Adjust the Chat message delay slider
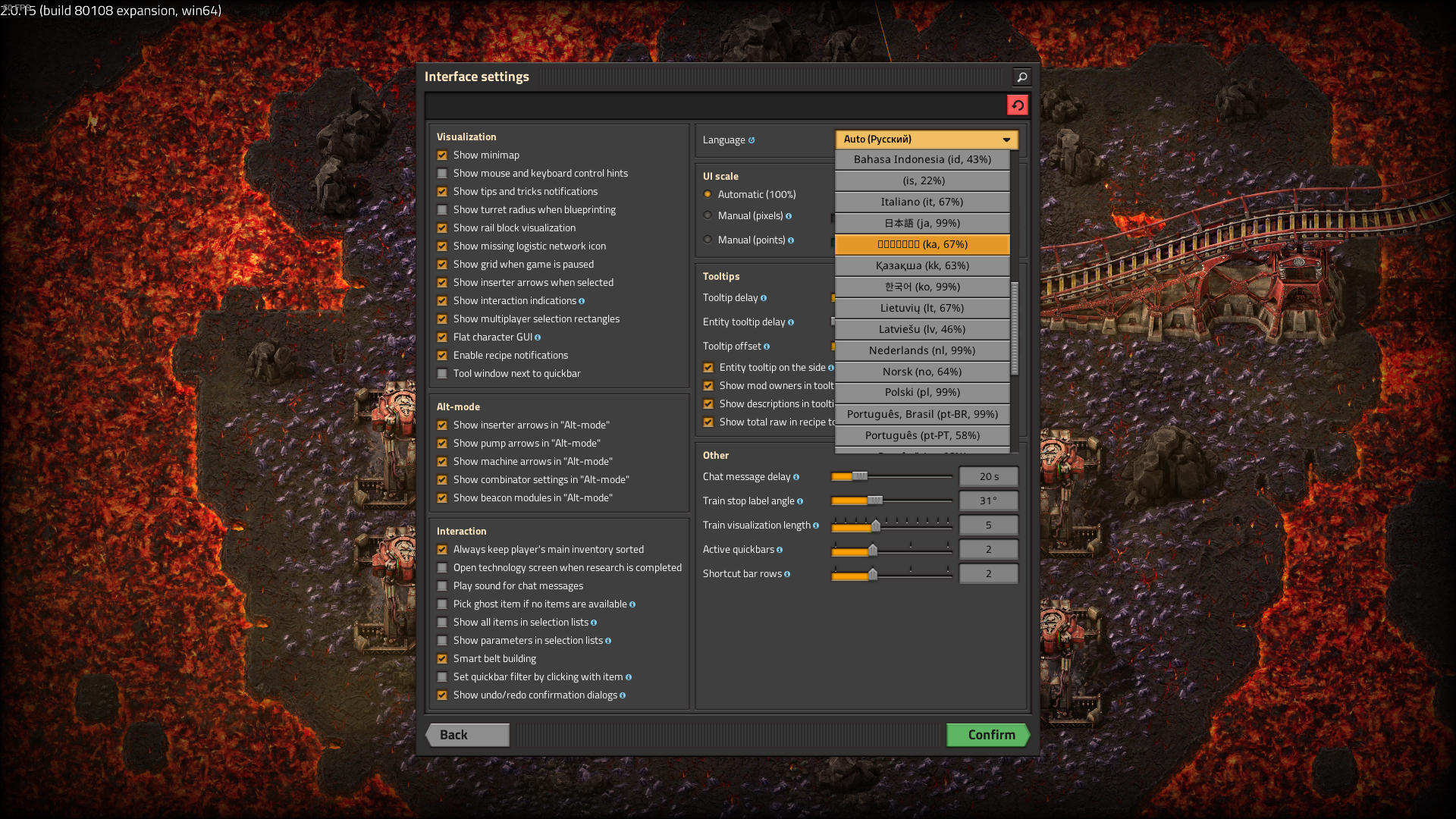This screenshot has width=1456, height=819. 892,476
